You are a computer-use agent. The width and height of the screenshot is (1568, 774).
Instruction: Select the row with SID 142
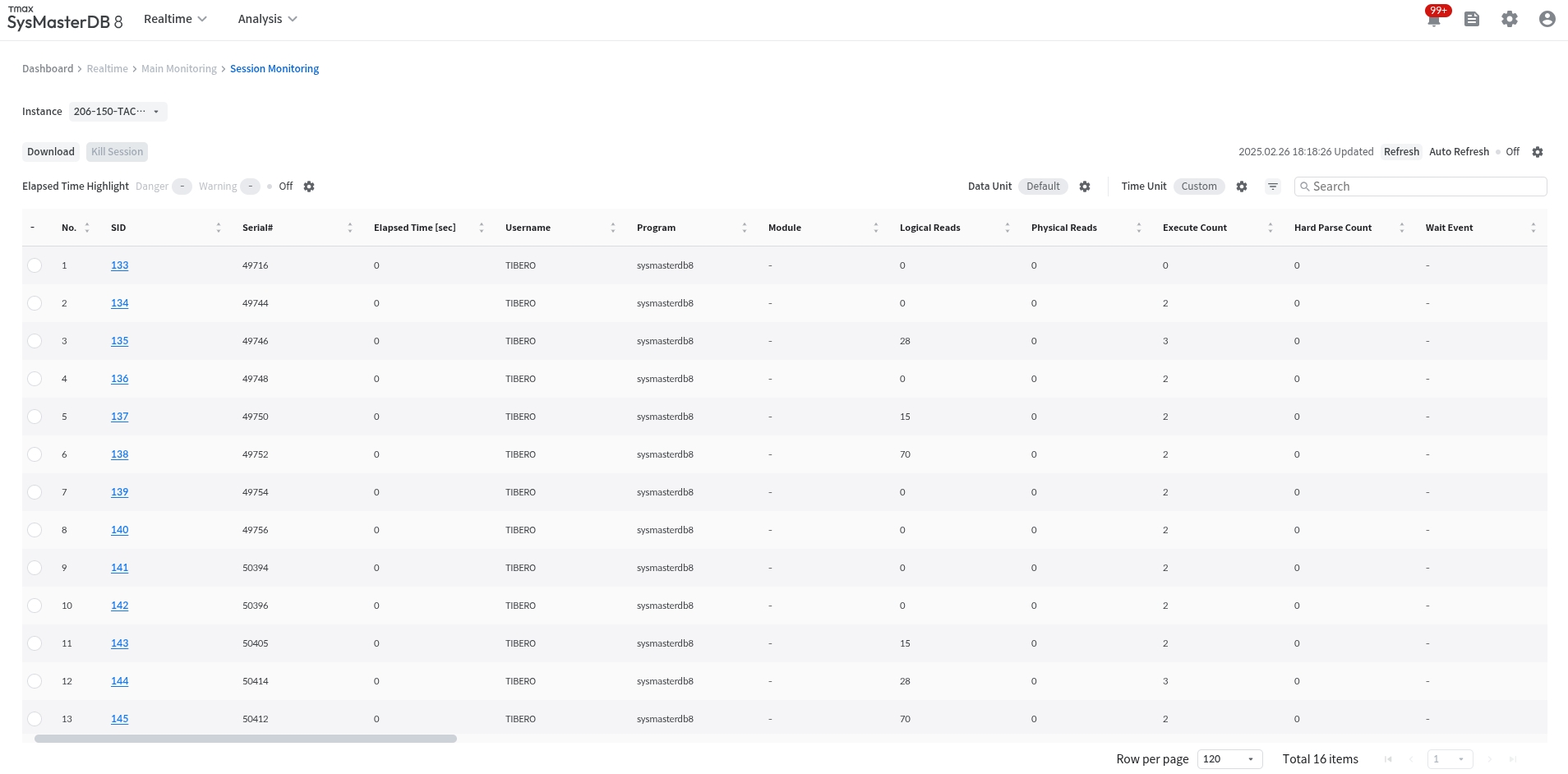pos(35,606)
